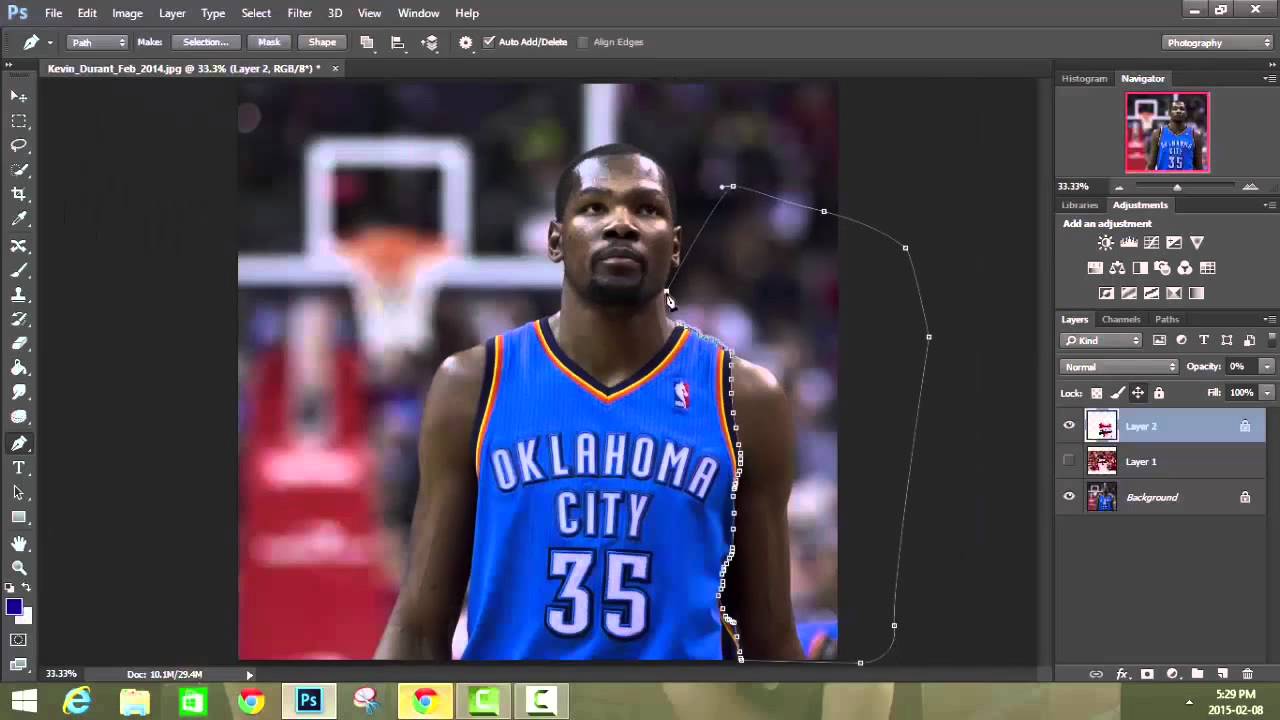Select the Brush tool
1280x720 pixels.
coord(19,270)
